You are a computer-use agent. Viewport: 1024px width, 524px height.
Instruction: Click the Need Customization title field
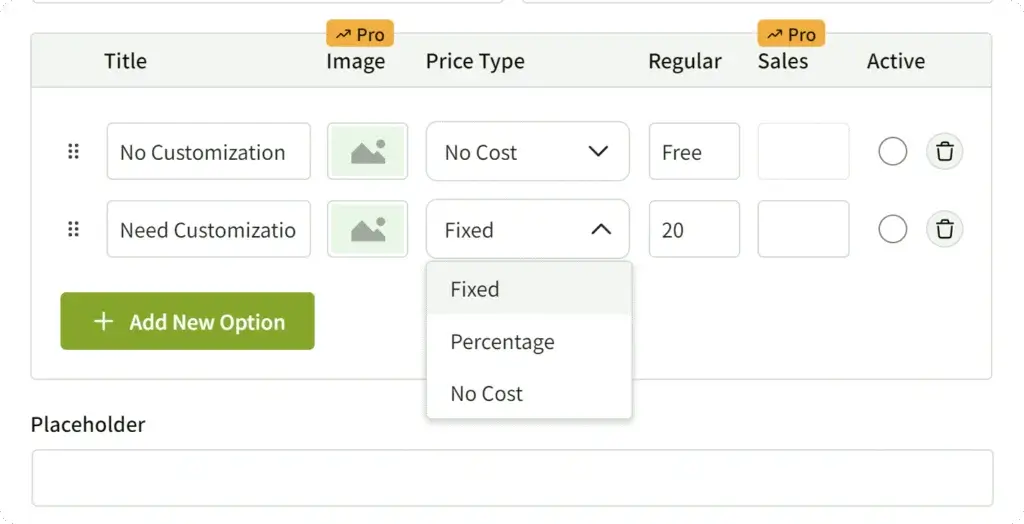coord(208,230)
